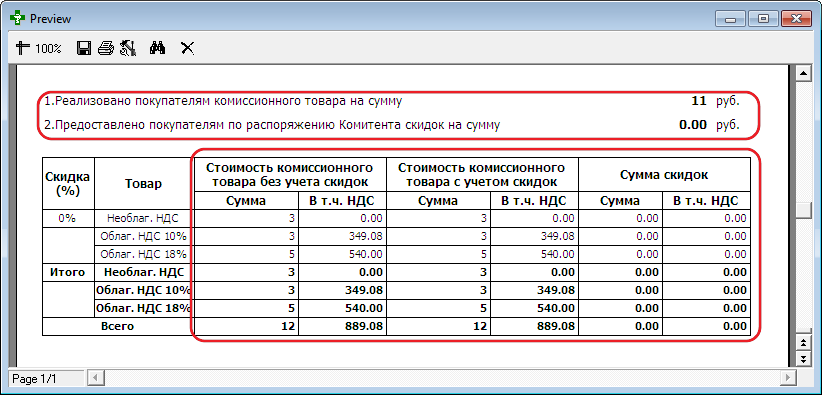Go to previous page via double-up arrow
The width and height of the screenshot is (822, 395).
803,344
